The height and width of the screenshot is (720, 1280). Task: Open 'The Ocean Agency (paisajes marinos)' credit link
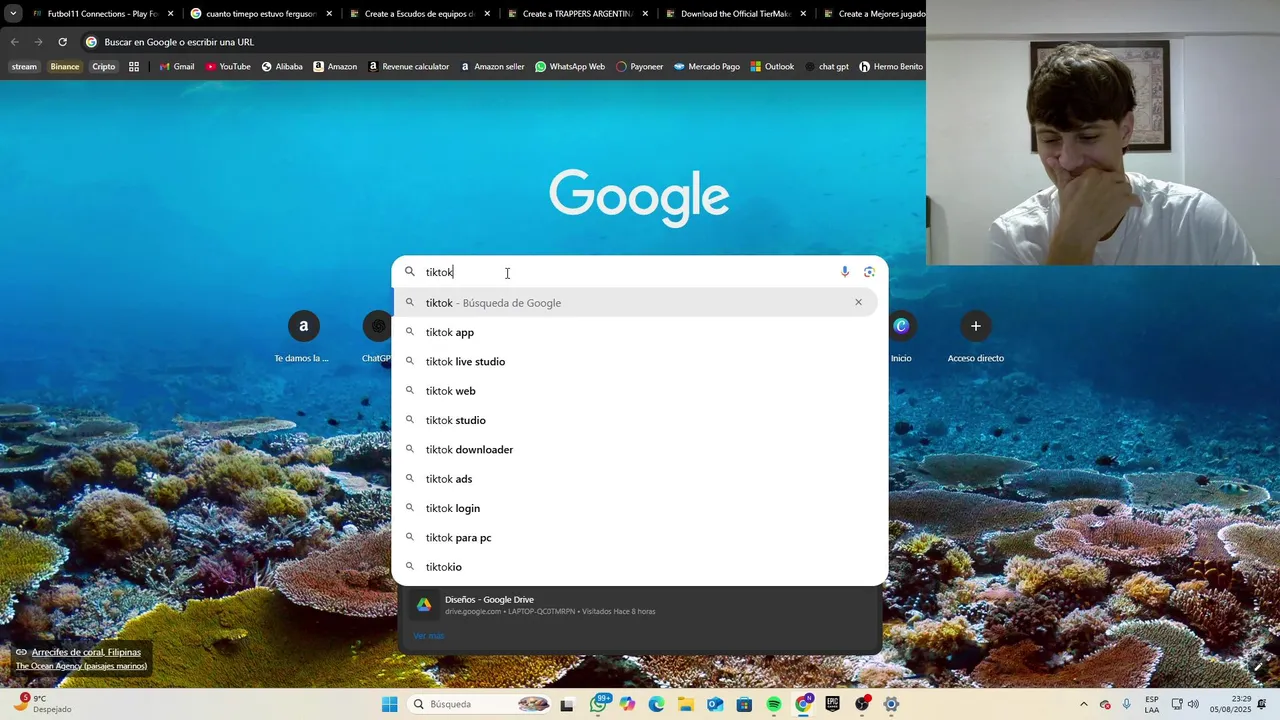coord(81,666)
